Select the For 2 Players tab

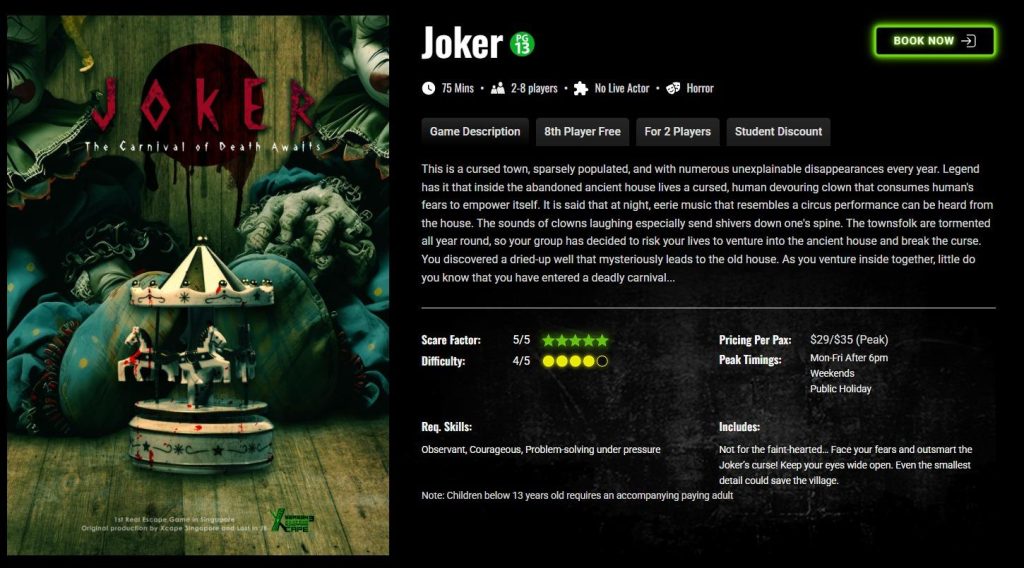(678, 132)
